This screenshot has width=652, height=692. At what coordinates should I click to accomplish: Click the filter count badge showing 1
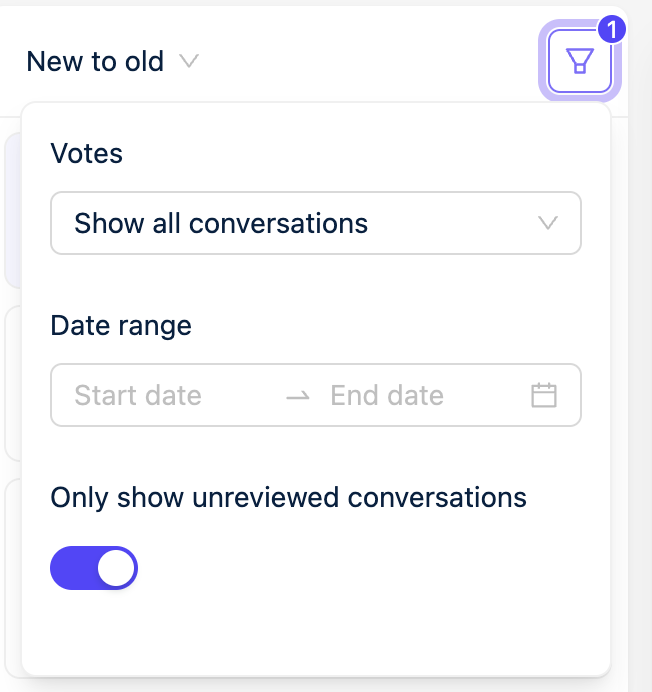[x=611, y=30]
